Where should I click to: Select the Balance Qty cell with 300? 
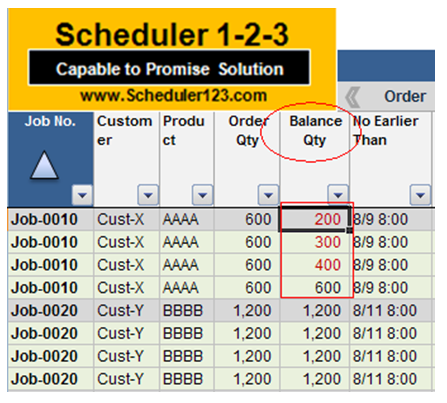315,242
